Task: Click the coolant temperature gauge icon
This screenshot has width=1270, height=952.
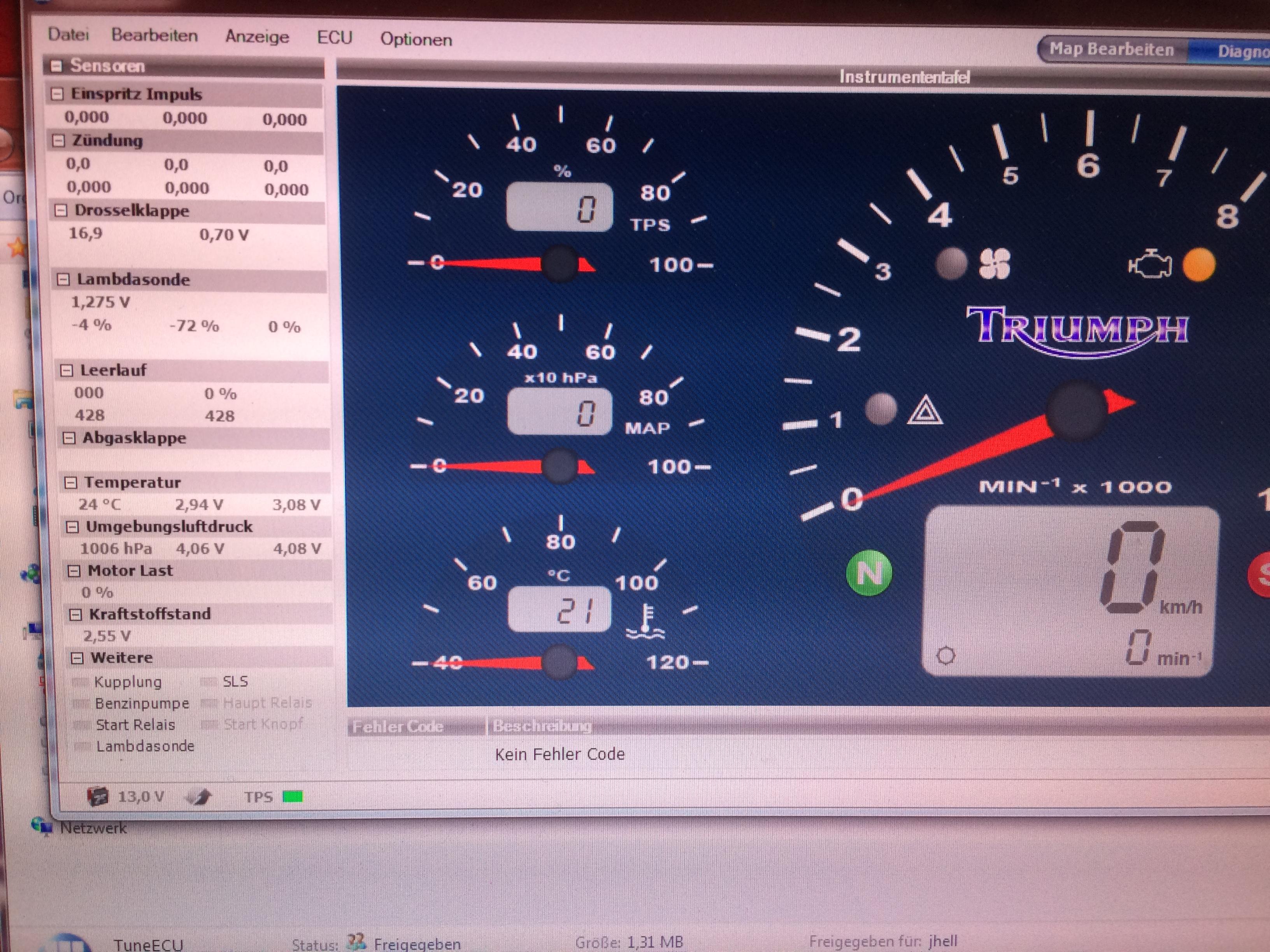Action: (646, 622)
